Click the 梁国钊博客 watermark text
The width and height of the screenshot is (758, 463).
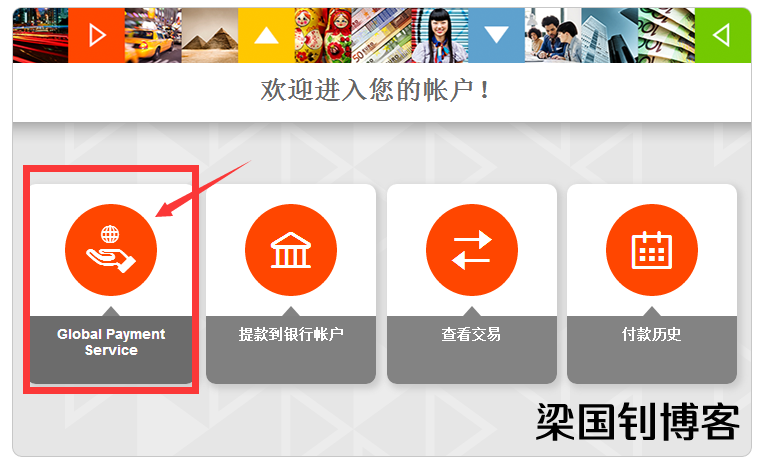coord(638,422)
